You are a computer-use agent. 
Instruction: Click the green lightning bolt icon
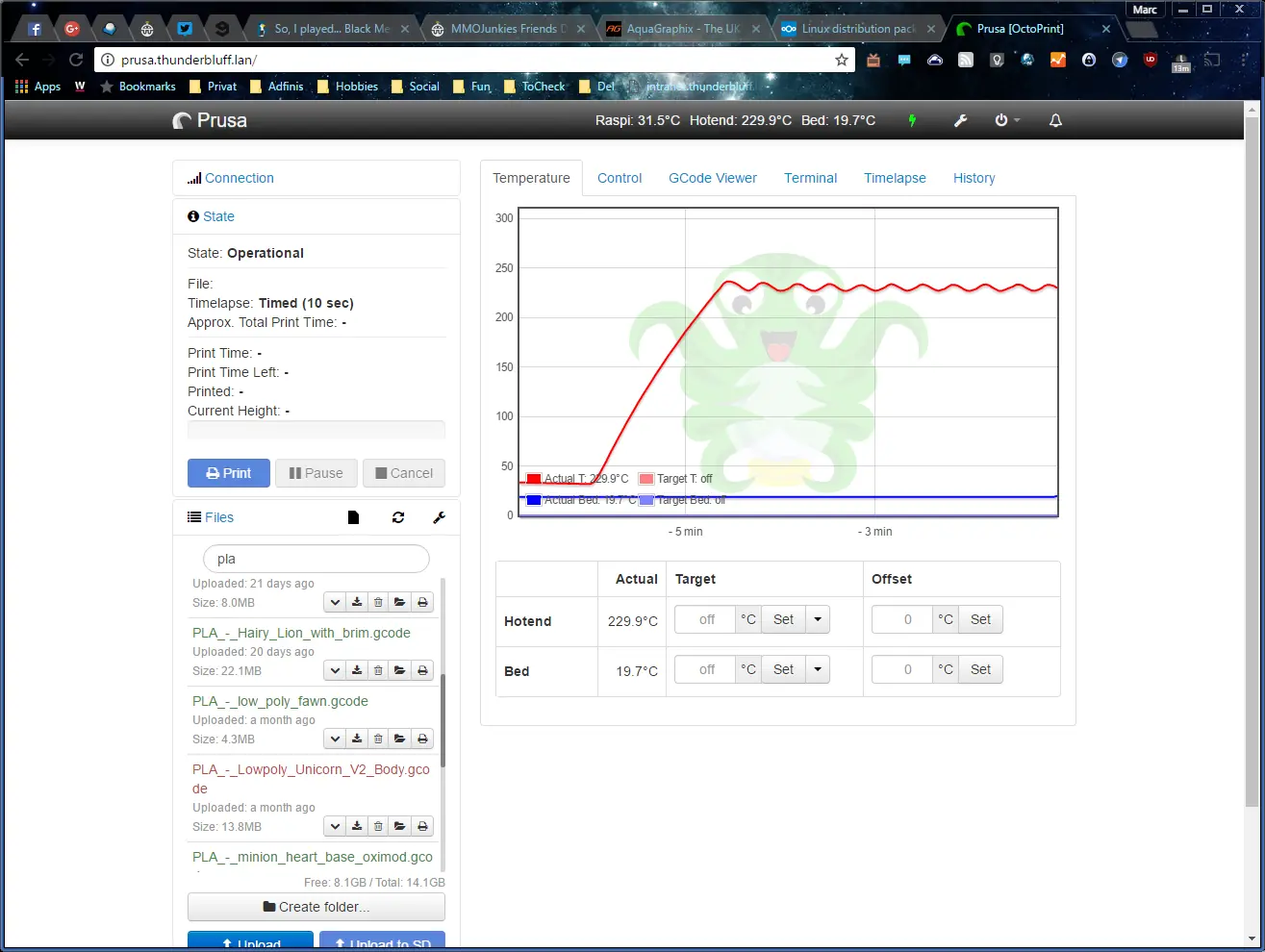912,120
